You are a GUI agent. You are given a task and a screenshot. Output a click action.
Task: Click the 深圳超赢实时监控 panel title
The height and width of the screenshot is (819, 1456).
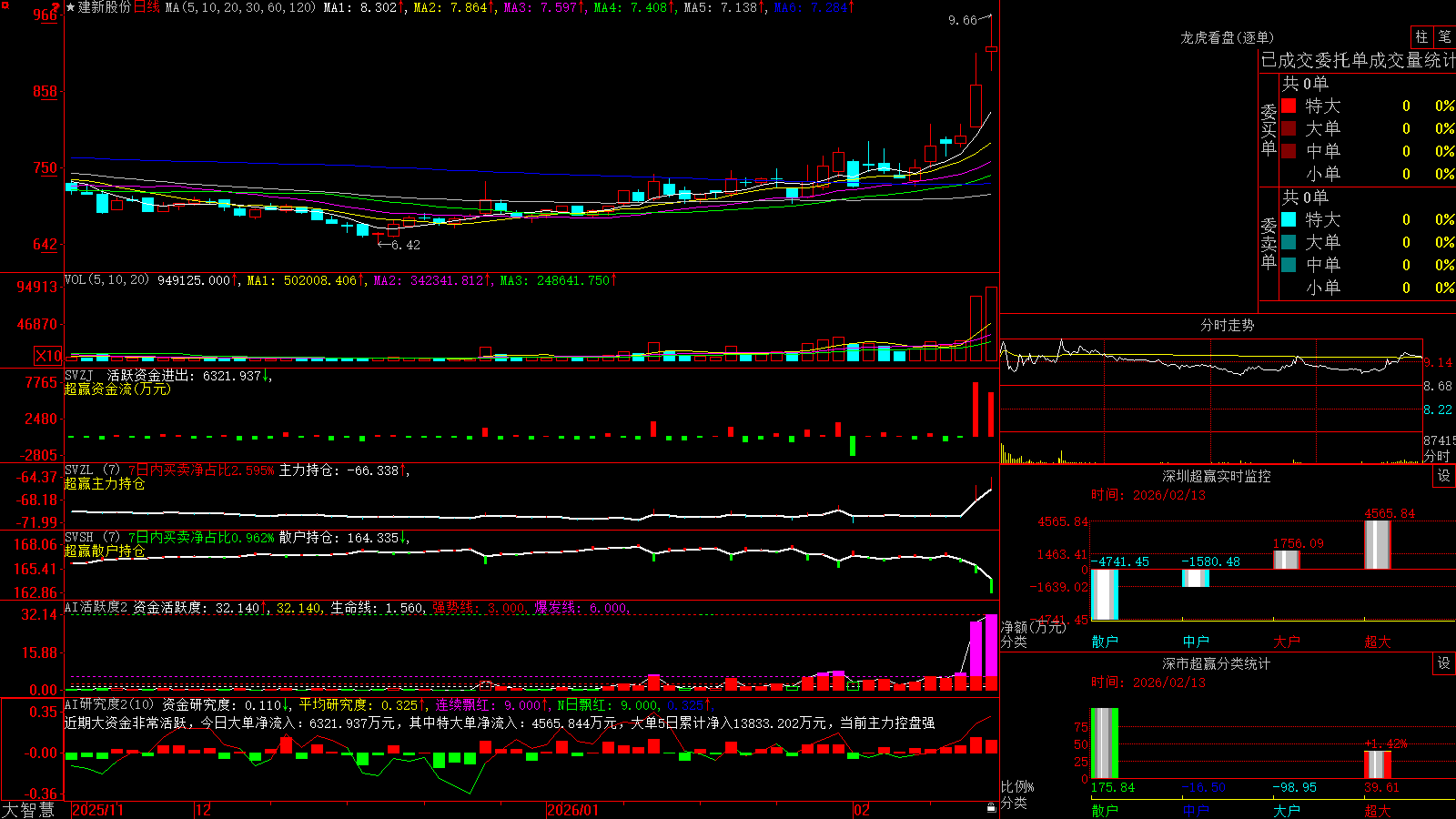click(1217, 476)
